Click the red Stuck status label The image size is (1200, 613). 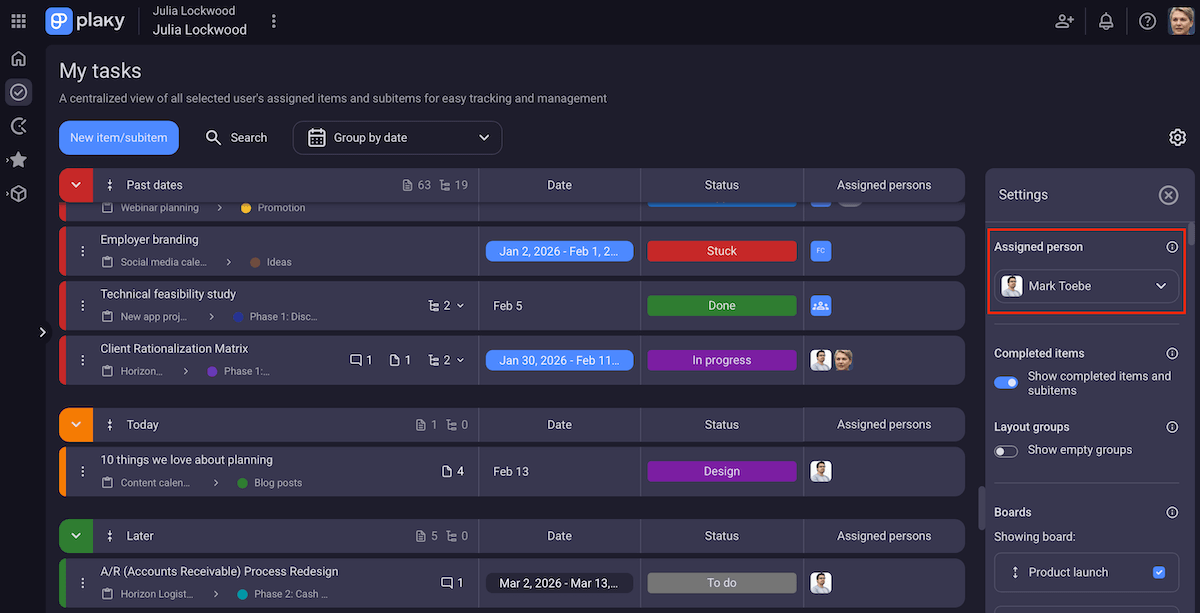(x=721, y=251)
